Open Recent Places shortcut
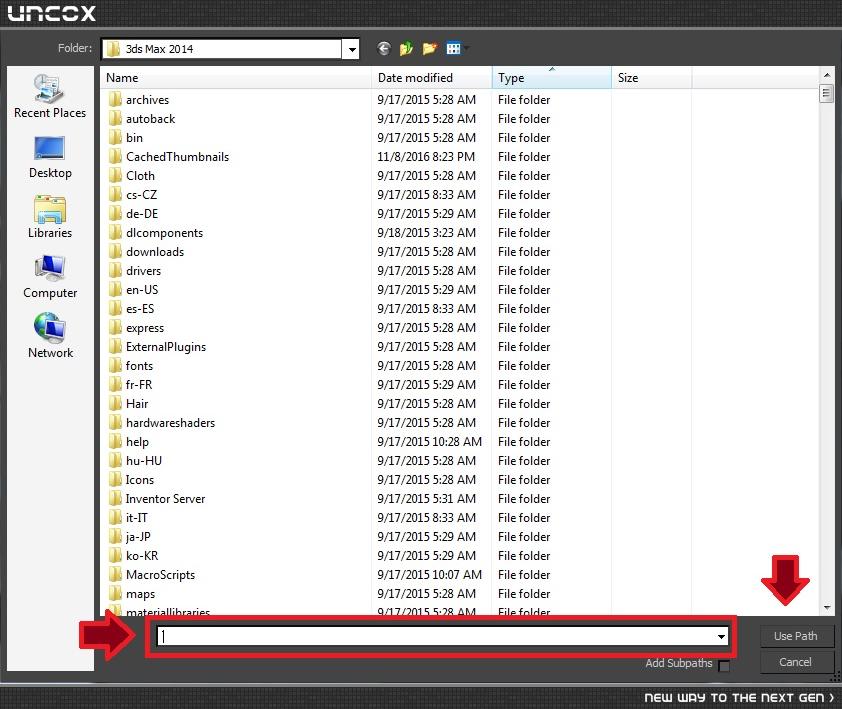 50,97
